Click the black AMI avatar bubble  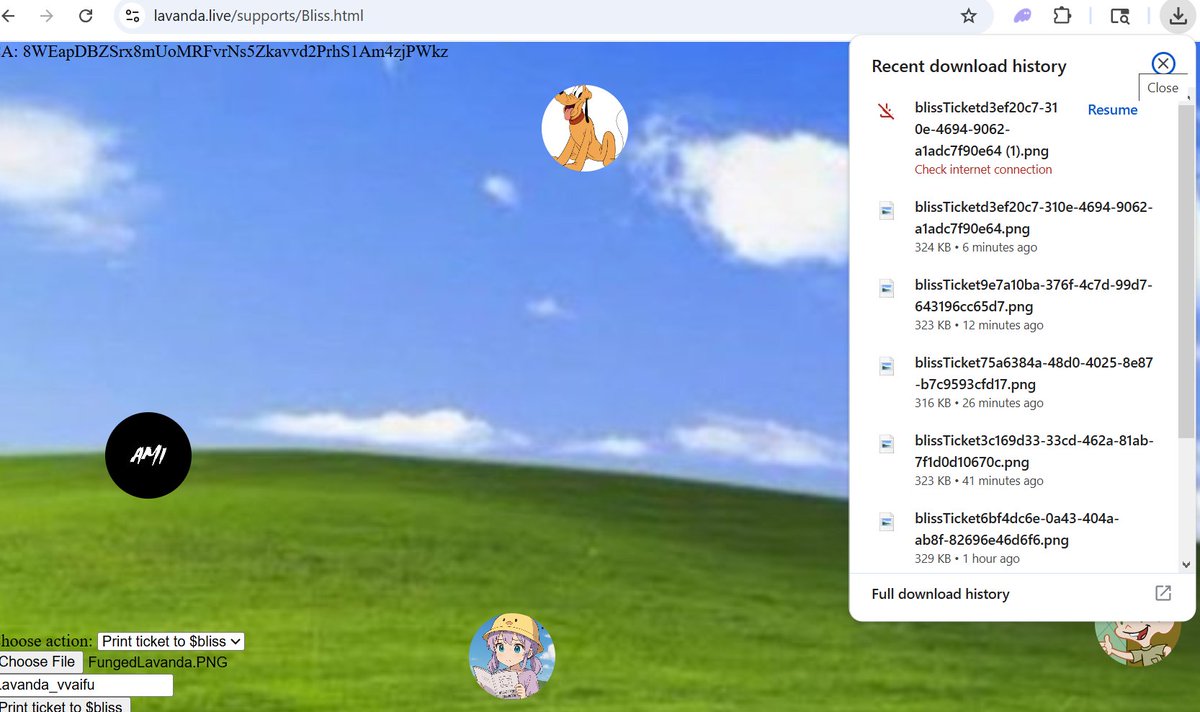coord(148,455)
